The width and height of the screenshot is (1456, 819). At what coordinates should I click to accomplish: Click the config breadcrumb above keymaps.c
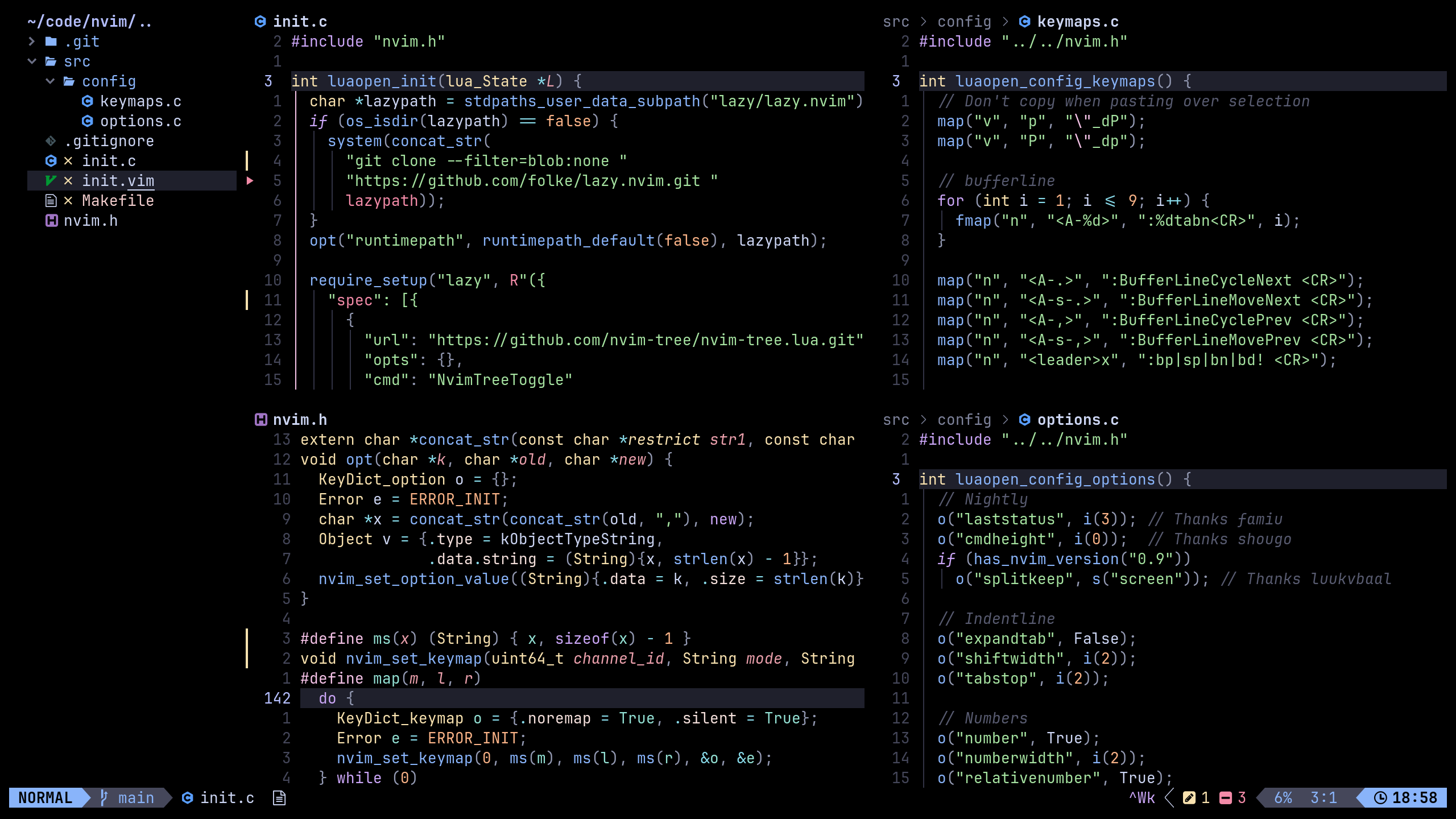coord(964,22)
